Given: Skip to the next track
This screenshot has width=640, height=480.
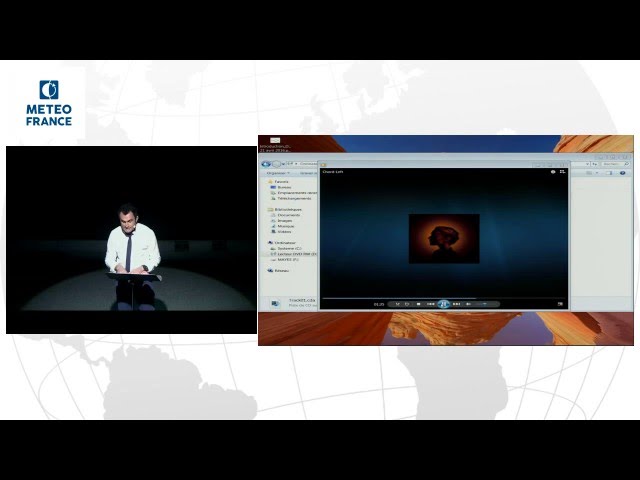Looking at the screenshot, I should 455,303.
